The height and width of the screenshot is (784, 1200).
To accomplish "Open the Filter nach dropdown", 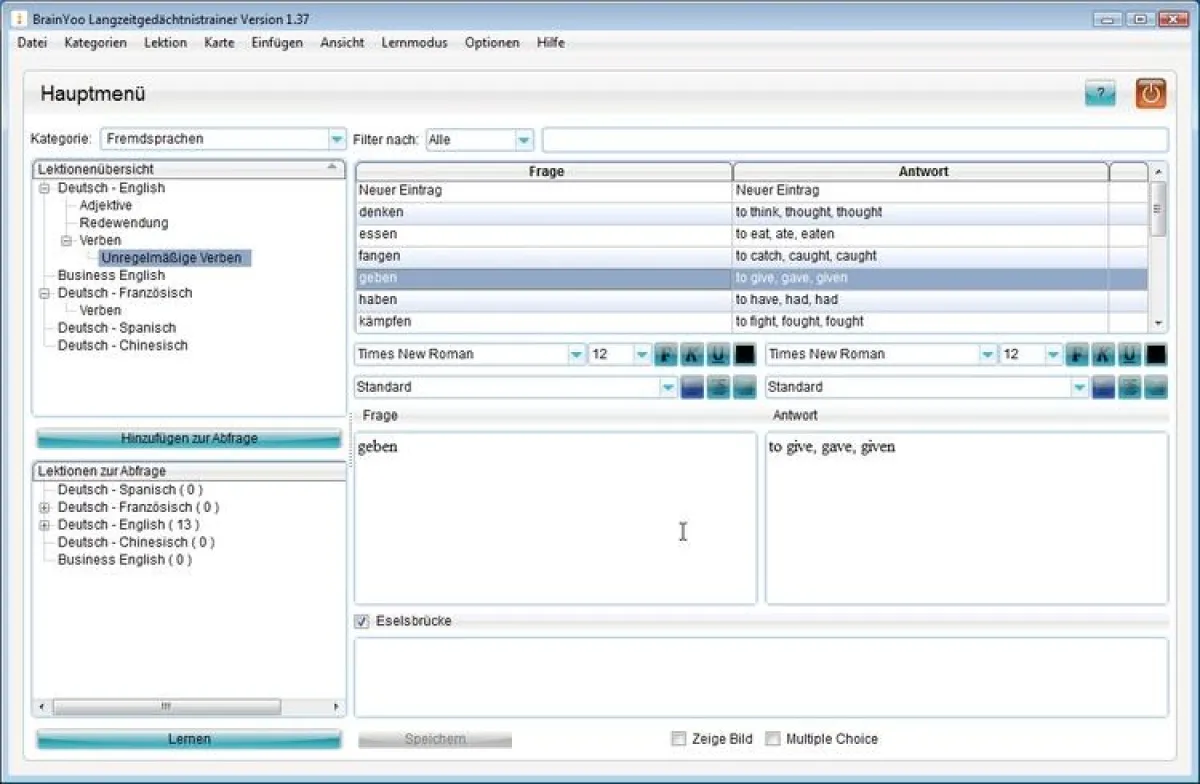I will (x=523, y=140).
